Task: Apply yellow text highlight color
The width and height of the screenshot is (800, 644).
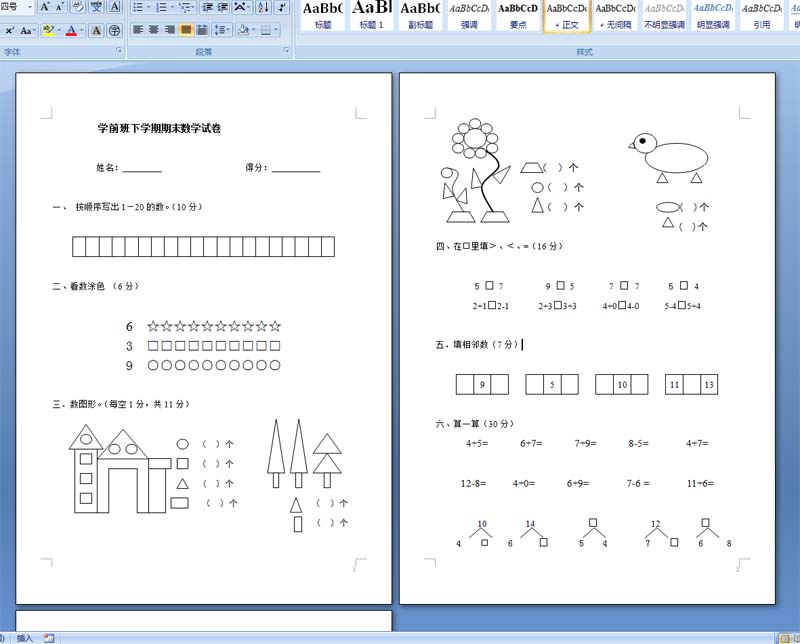Action: pyautogui.click(x=48, y=31)
